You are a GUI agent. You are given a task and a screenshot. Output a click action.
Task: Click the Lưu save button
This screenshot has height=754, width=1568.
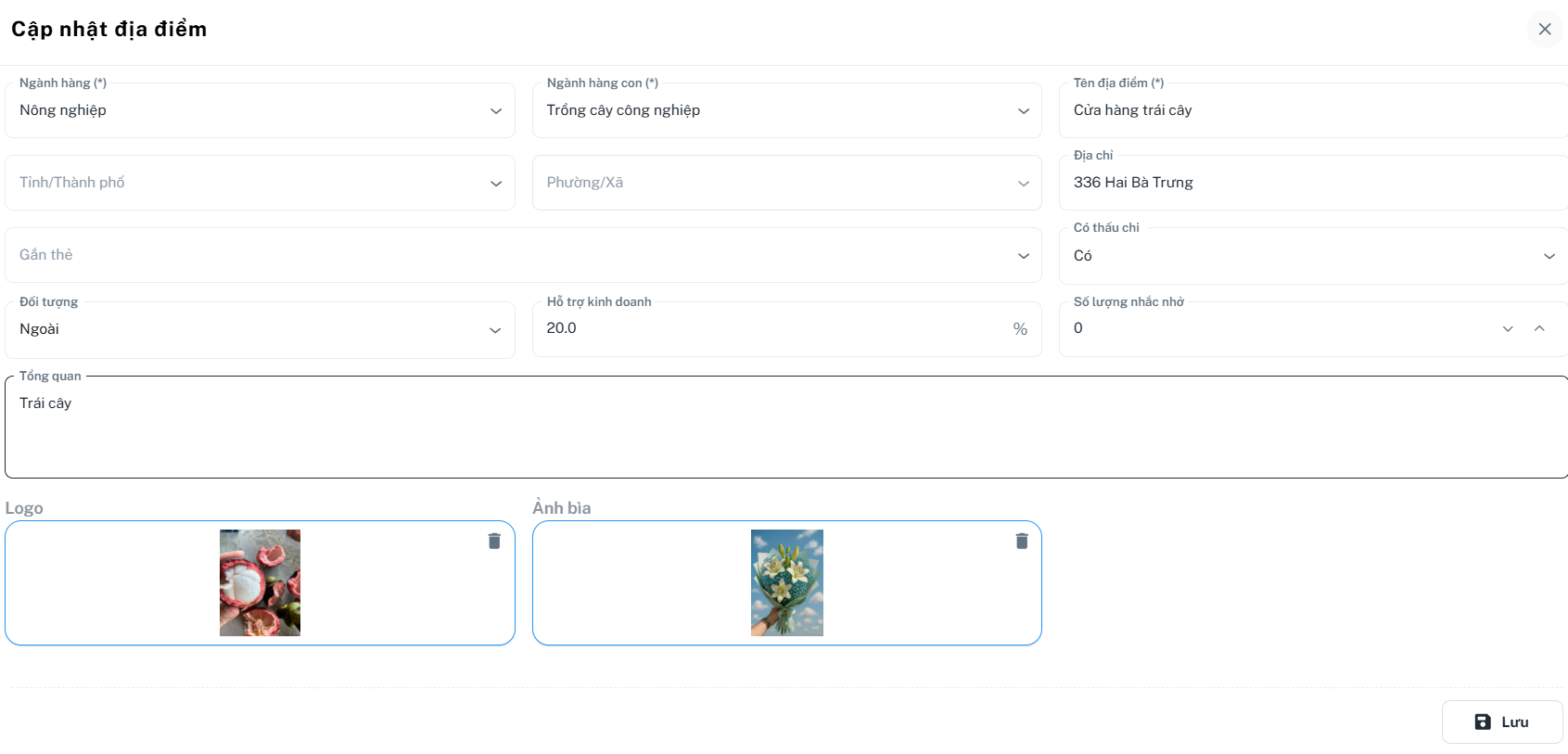coord(1501,722)
